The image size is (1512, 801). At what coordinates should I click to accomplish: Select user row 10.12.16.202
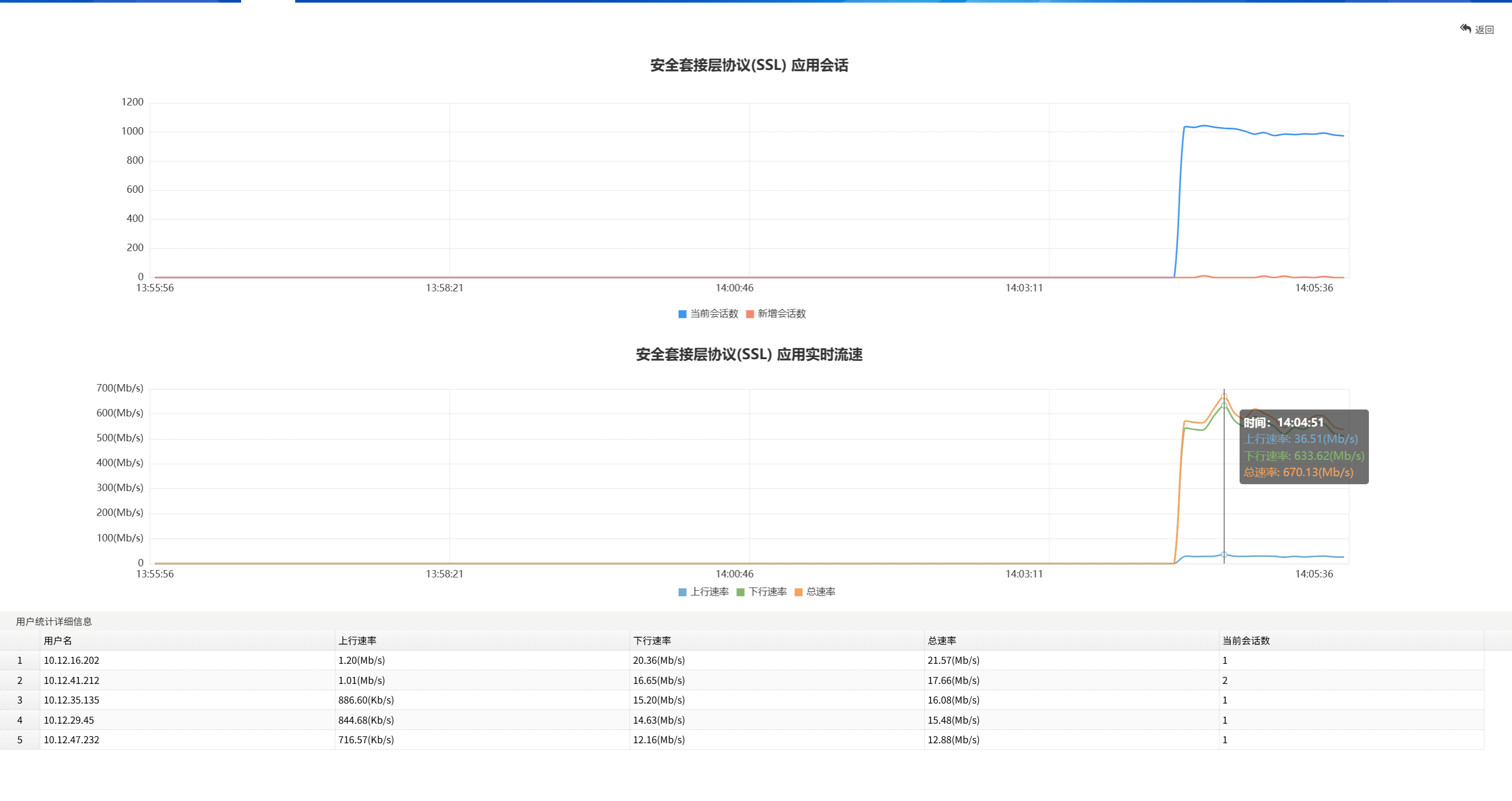pyautogui.click(x=71, y=661)
